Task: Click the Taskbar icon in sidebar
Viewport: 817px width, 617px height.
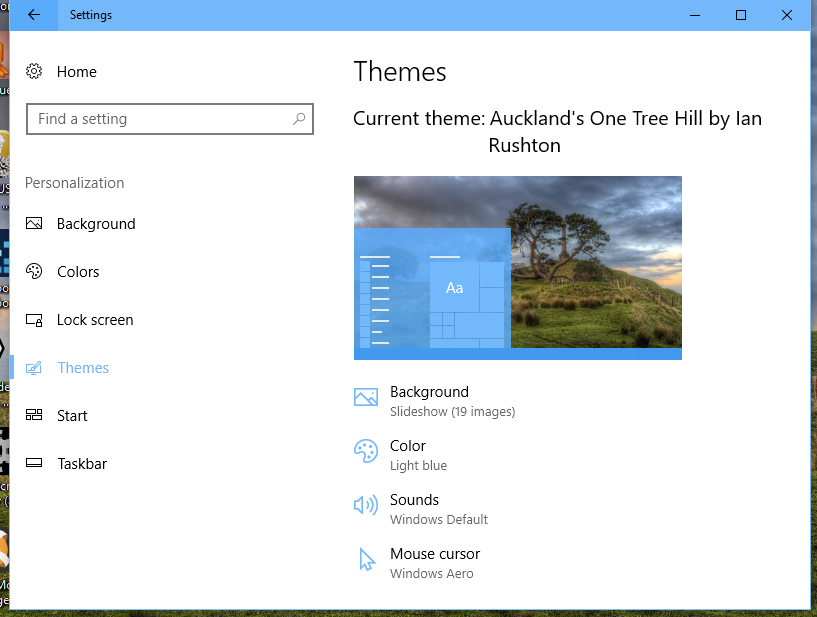Action: 34,464
